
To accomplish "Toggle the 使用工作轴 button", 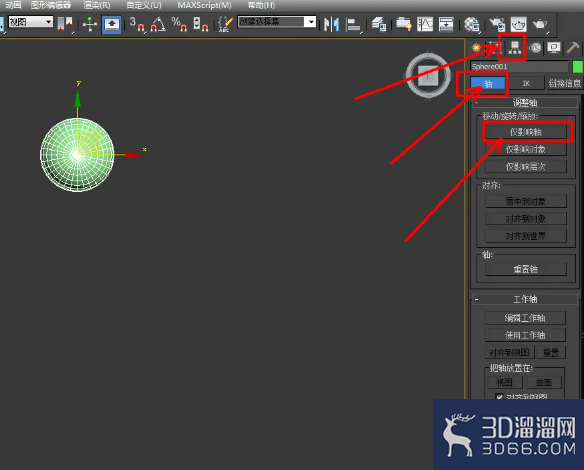I will coord(525,335).
